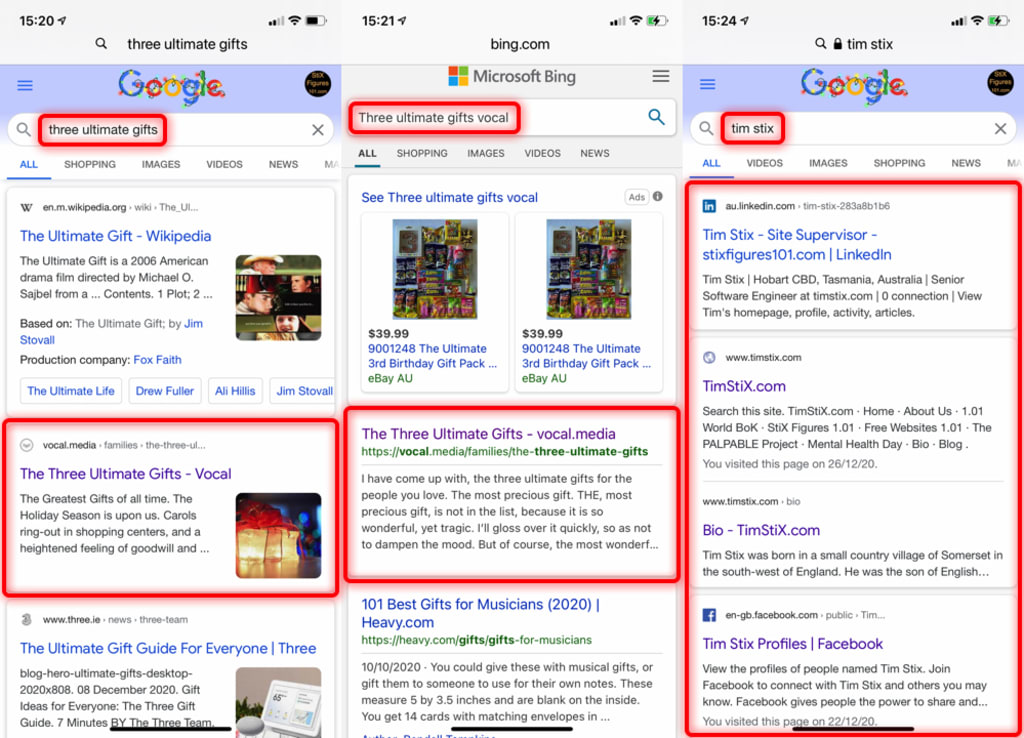Select IMAGES tab in left Google results
The image size is (1024, 738).
pyautogui.click(x=161, y=165)
